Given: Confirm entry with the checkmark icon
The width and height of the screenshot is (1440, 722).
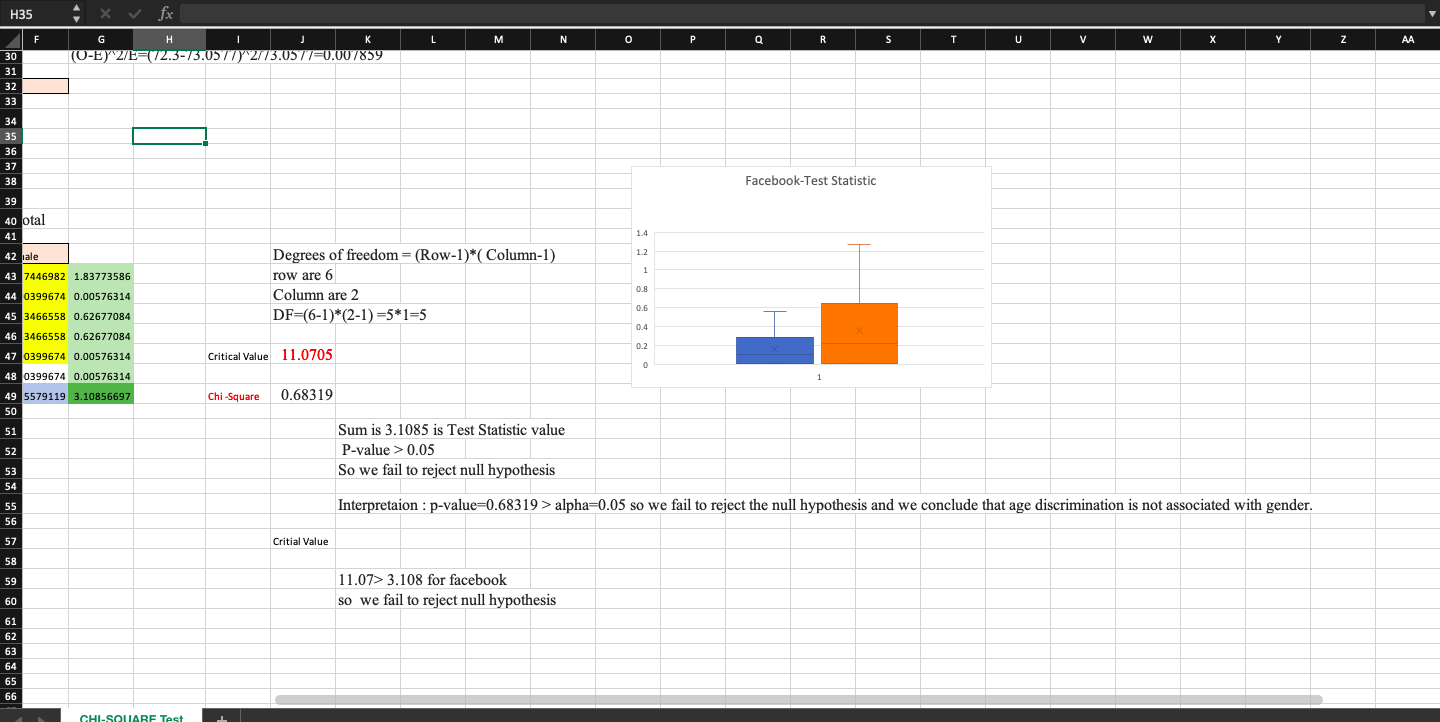Looking at the screenshot, I should coord(134,13).
